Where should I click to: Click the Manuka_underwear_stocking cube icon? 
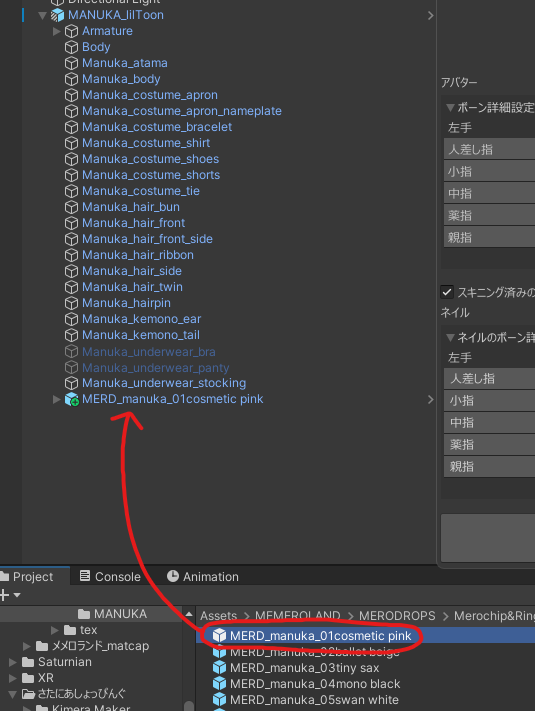[71, 383]
